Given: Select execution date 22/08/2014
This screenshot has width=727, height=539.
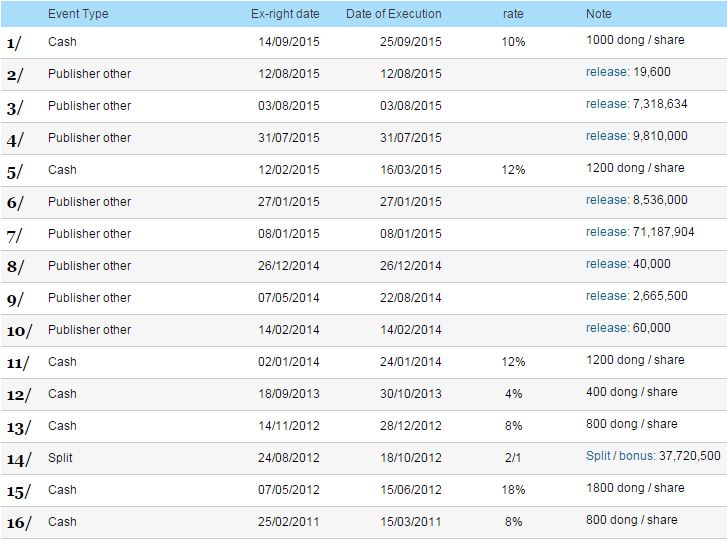Looking at the screenshot, I should [x=411, y=298].
